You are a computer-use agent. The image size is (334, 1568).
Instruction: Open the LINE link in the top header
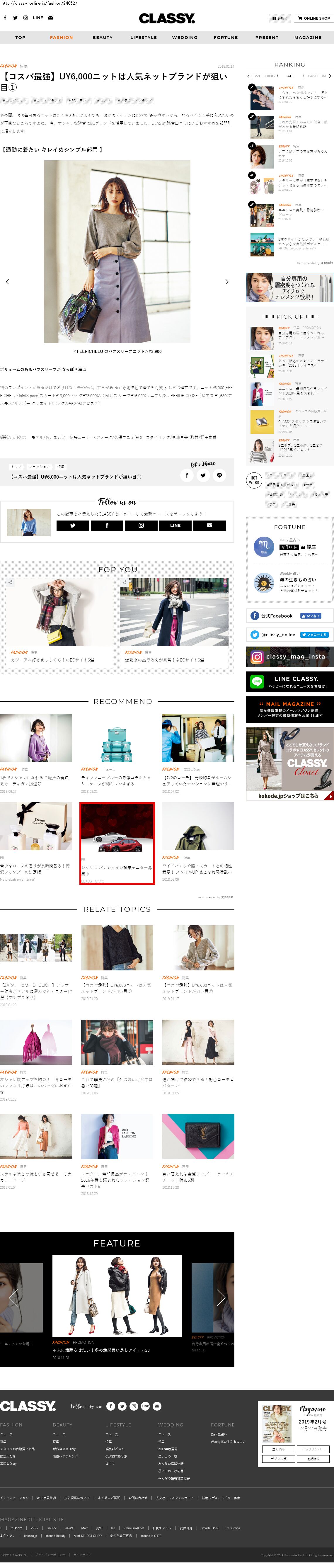click(x=38, y=18)
